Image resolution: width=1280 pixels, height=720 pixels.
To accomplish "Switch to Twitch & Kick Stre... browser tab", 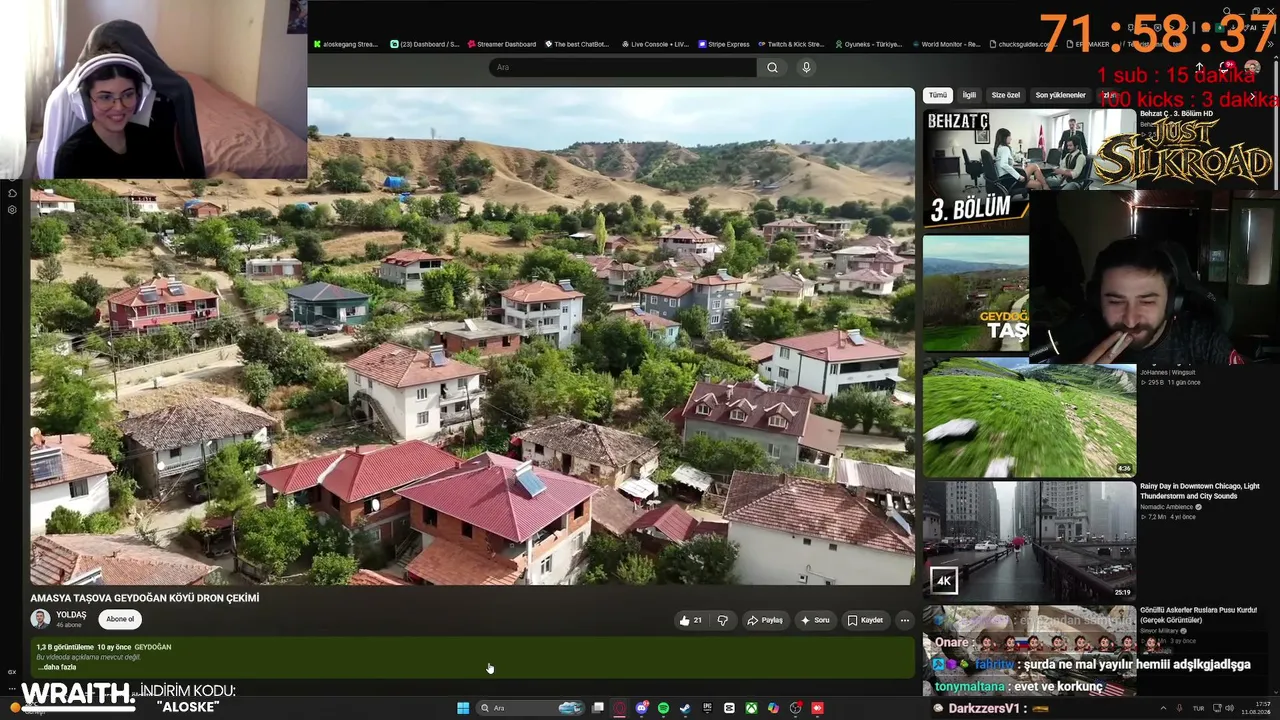I will click(x=791, y=44).
